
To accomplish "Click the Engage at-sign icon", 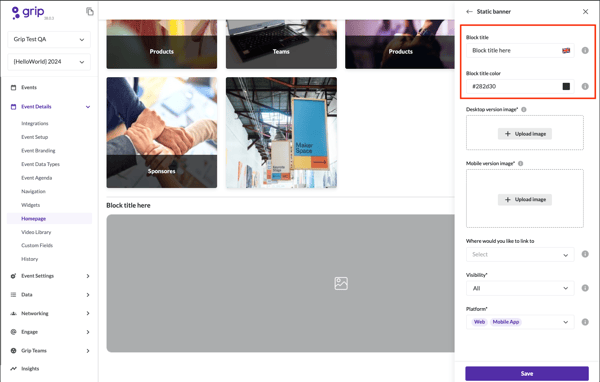I will tap(13, 332).
